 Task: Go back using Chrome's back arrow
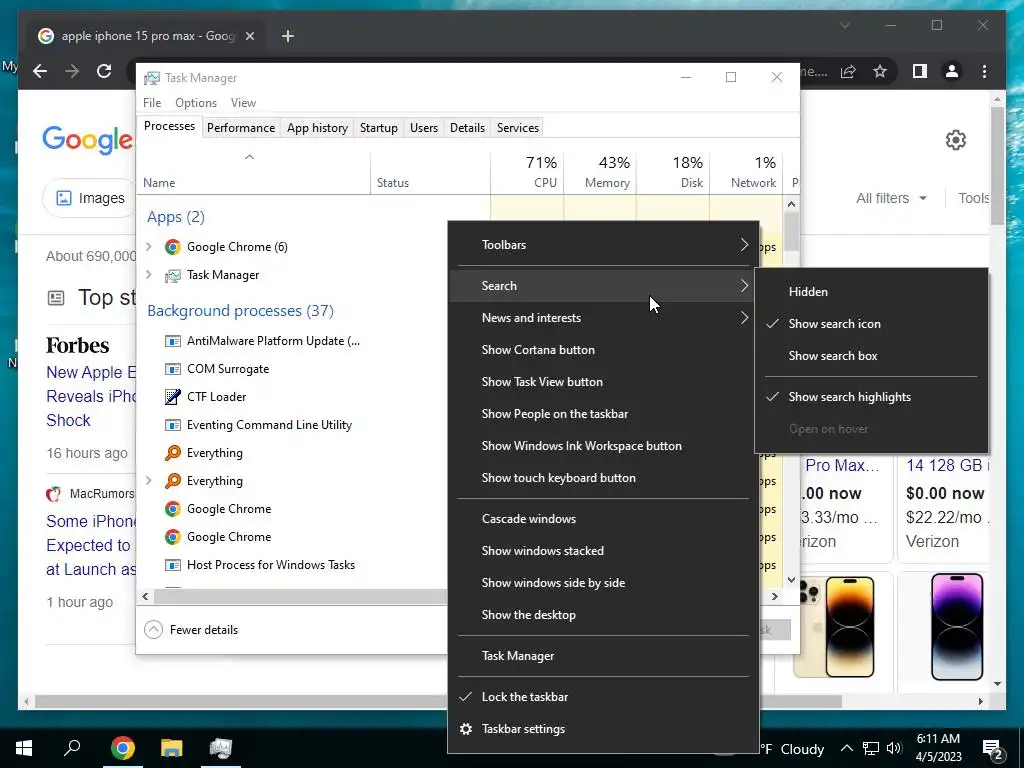[x=40, y=71]
